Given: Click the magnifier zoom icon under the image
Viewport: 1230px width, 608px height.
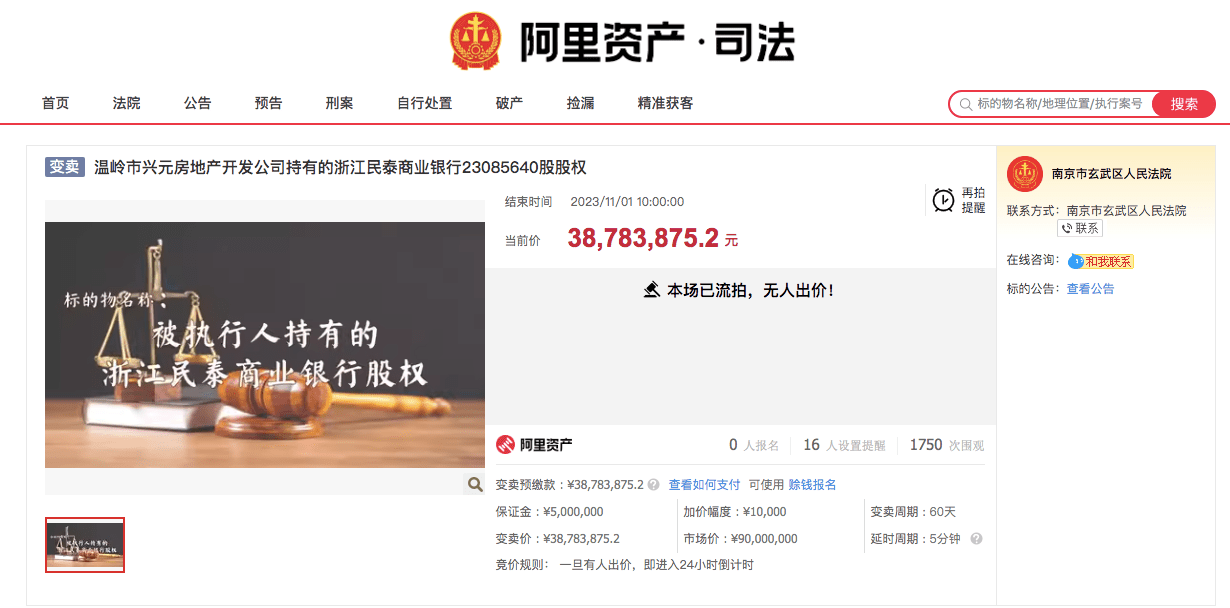Looking at the screenshot, I should coord(475,484).
